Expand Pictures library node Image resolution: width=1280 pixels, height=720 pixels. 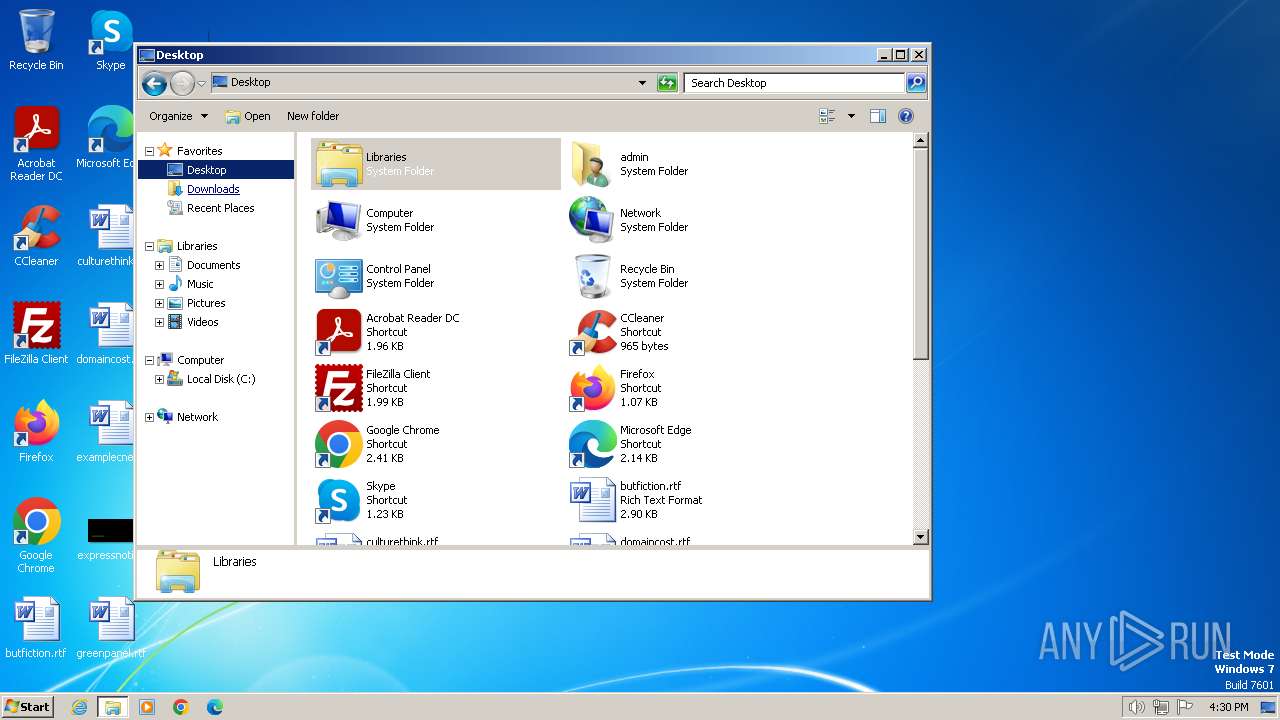(x=159, y=303)
